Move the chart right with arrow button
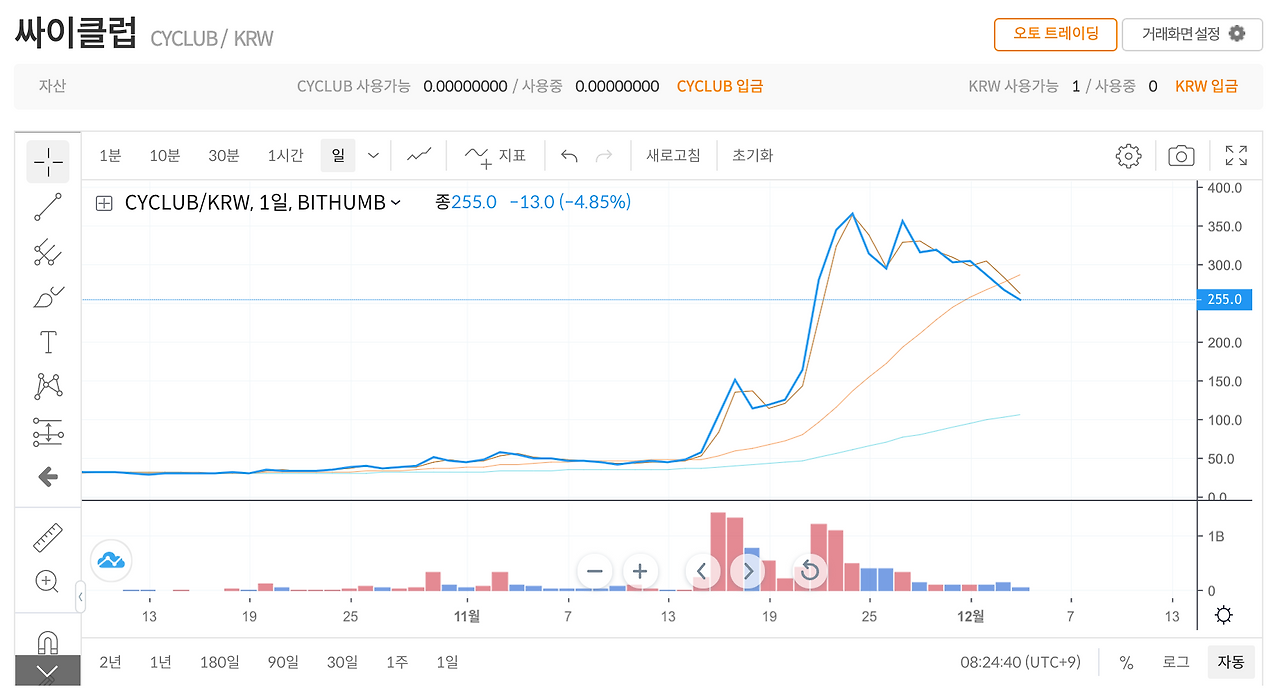 (x=747, y=572)
